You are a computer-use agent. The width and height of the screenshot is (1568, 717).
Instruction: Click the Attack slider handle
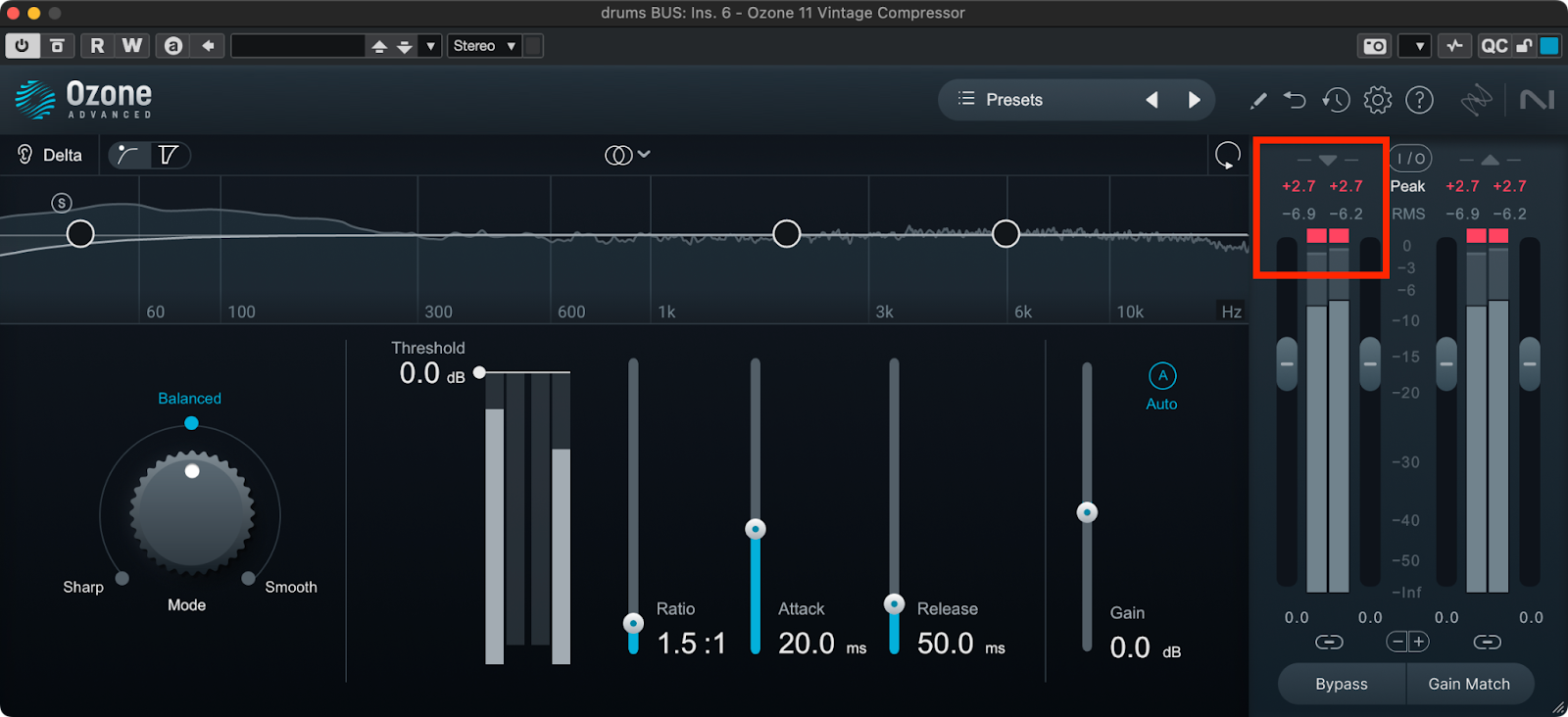pos(755,529)
